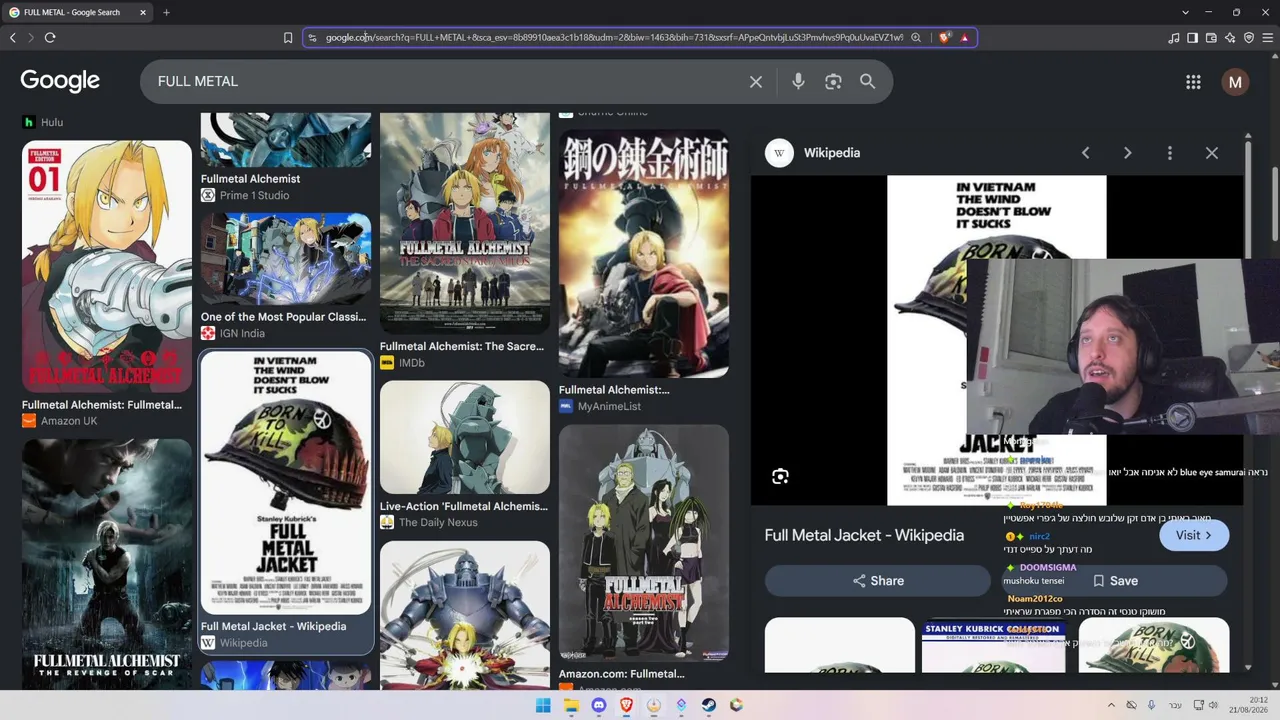Show hidden system tray icons
This screenshot has width=1280, height=720.
tap(1111, 705)
